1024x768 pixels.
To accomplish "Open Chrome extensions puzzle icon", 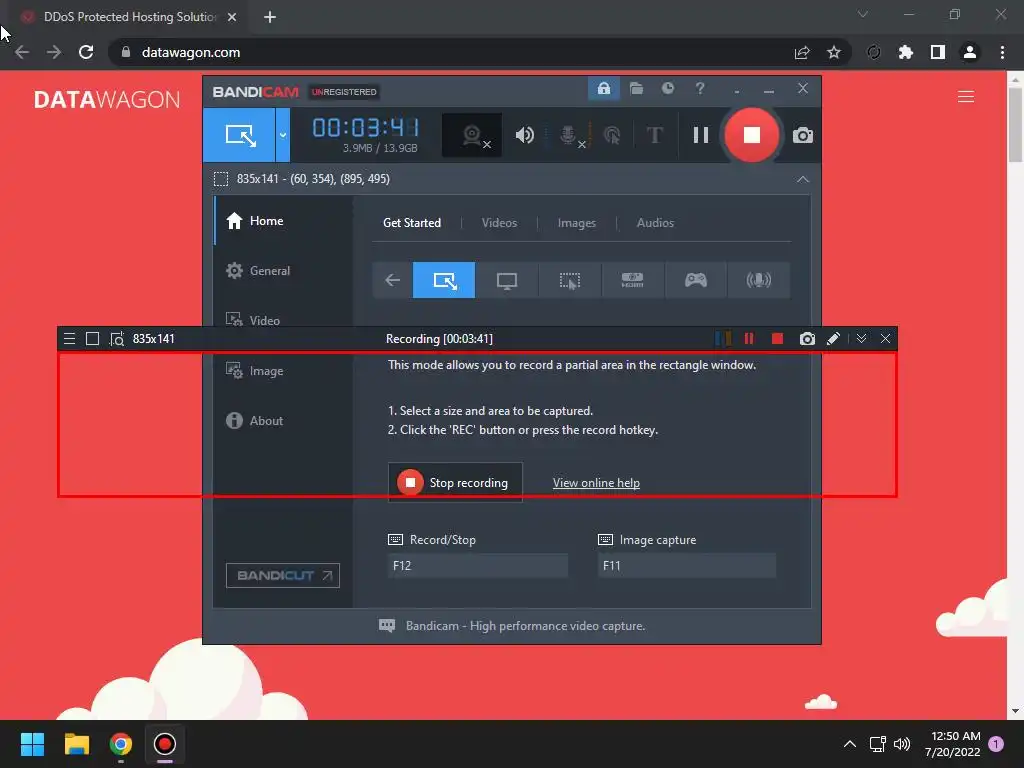I will [906, 52].
